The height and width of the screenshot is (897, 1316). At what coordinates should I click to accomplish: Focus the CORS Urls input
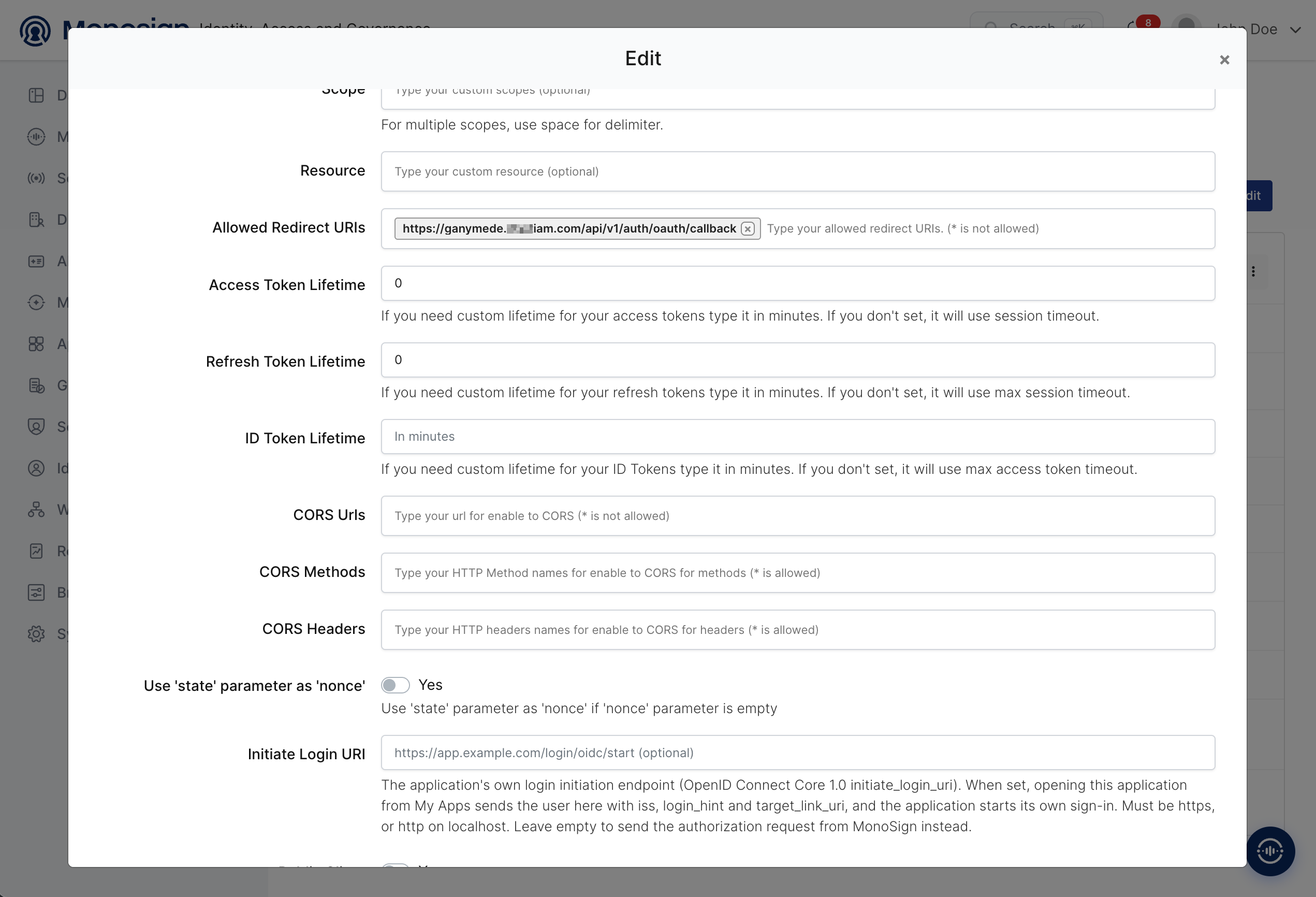click(x=798, y=516)
